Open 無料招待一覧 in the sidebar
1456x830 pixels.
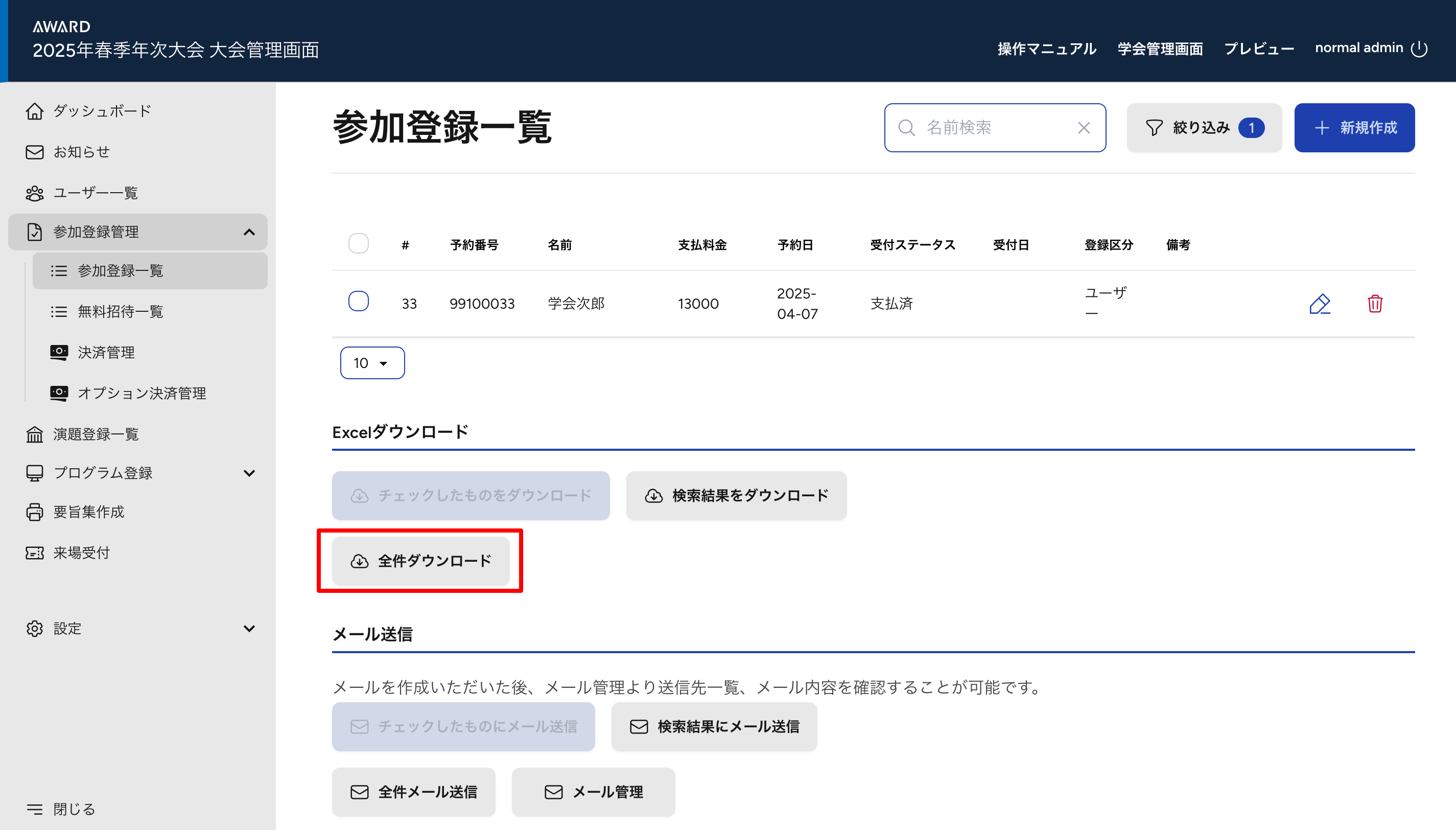click(x=120, y=311)
